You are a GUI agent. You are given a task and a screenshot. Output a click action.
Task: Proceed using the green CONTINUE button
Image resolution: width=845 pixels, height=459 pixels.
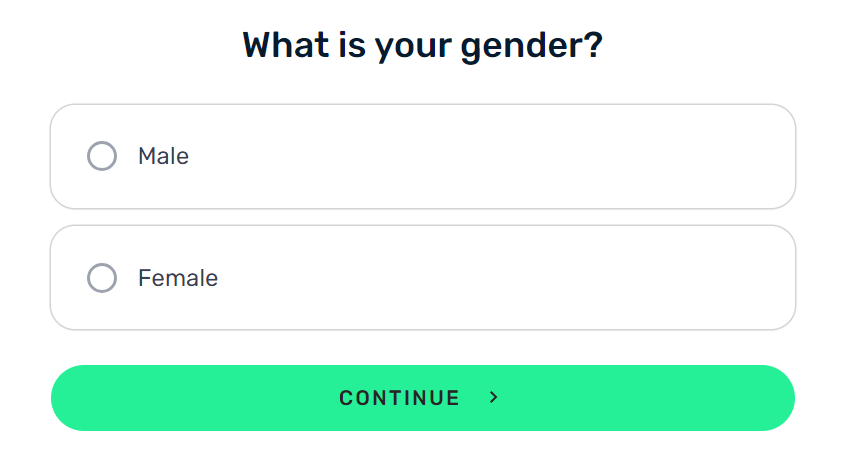point(422,398)
